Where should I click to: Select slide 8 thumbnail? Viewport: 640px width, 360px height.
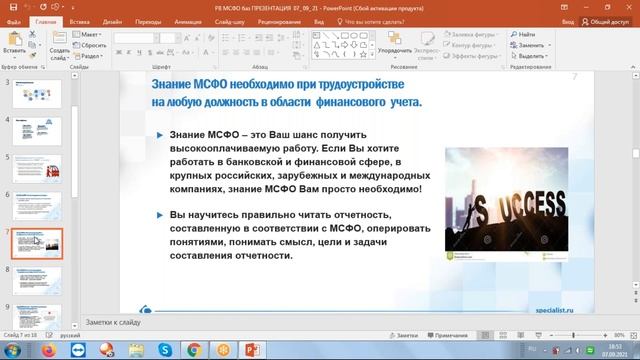pos(37,281)
